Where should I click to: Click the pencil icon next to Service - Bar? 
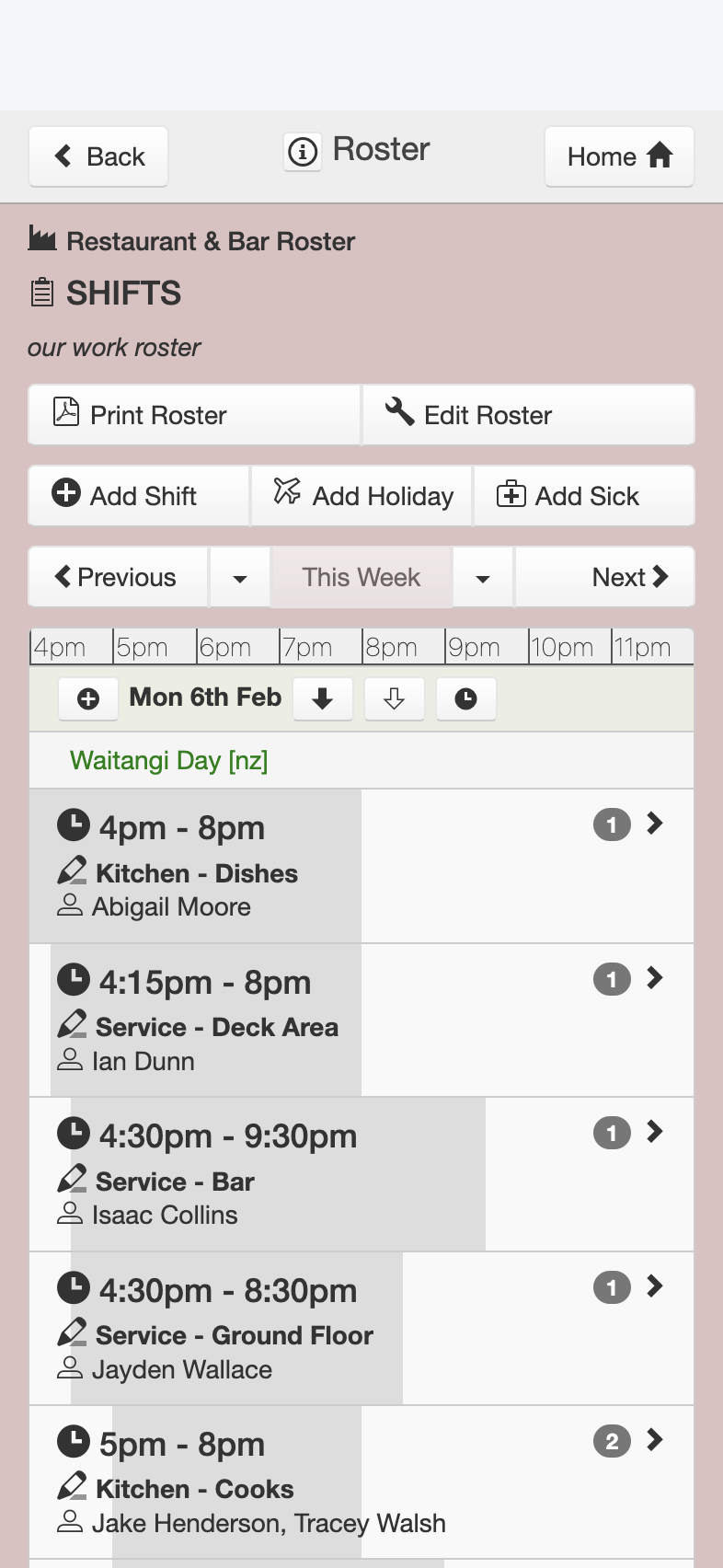(x=72, y=1179)
